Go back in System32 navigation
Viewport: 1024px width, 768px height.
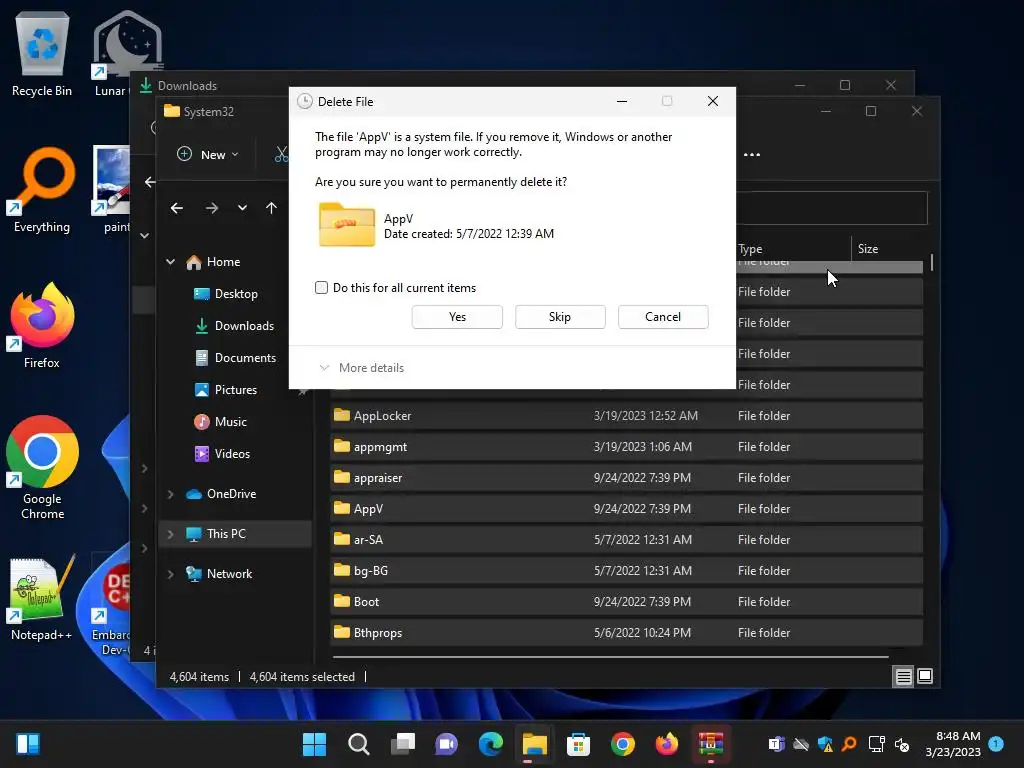pyautogui.click(x=177, y=208)
